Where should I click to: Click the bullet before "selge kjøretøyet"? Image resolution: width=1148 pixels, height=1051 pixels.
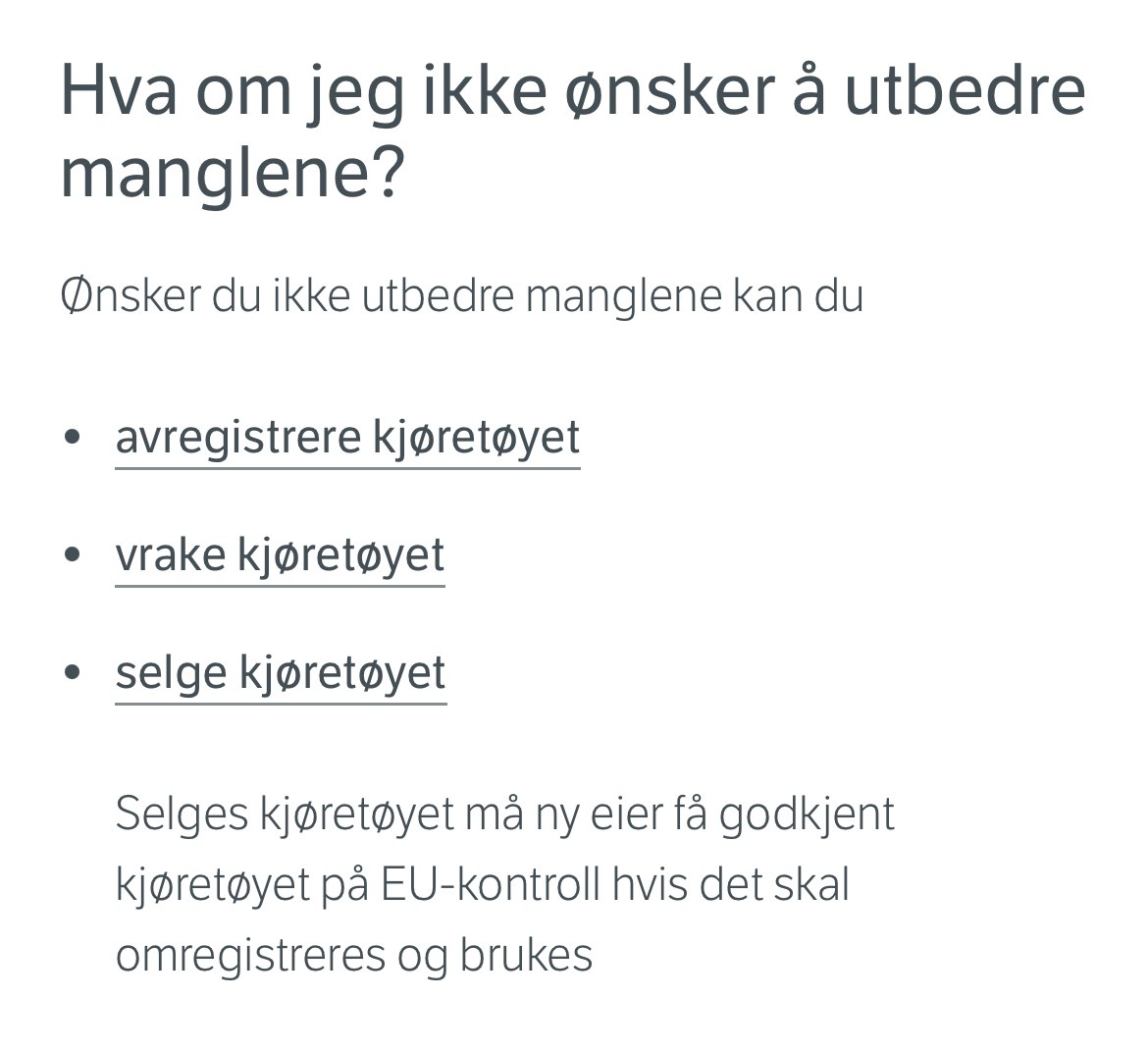[x=72, y=672]
